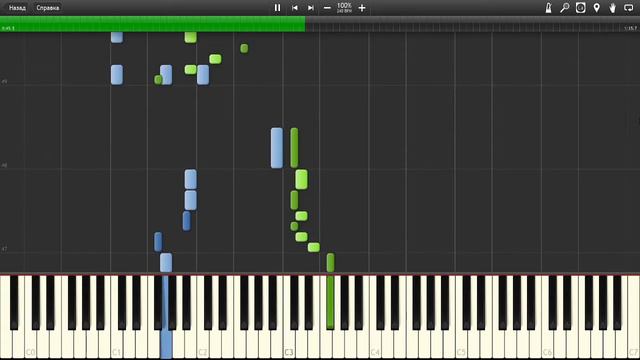Skip back to the previous section
This screenshot has width=640, height=360.
(x=294, y=8)
